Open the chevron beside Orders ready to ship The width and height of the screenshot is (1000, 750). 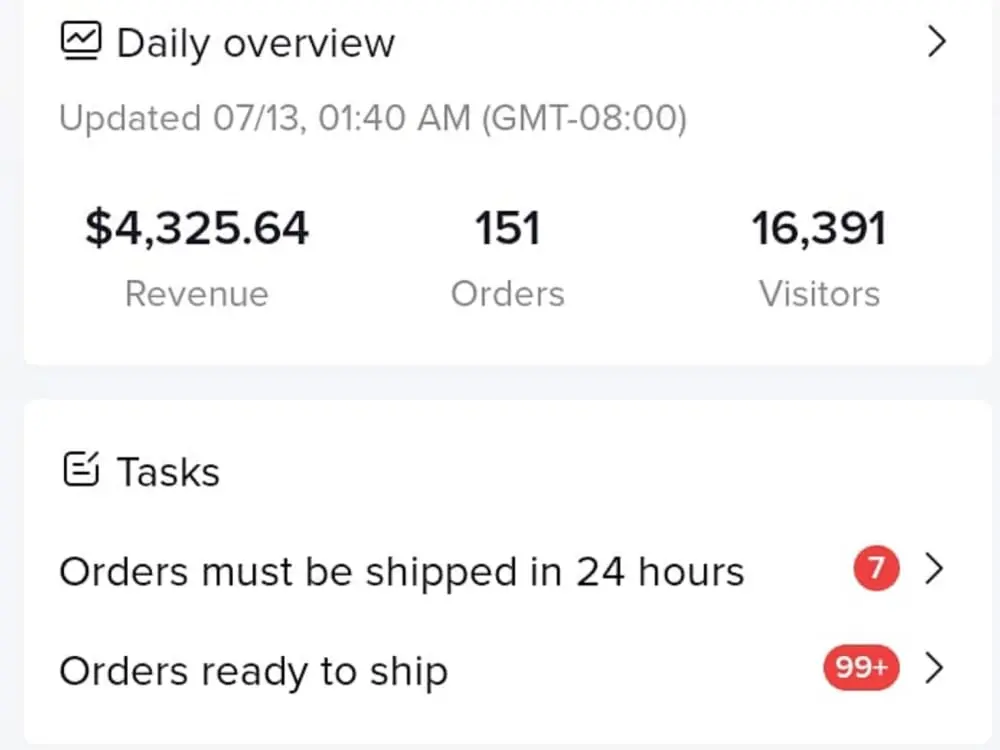point(935,669)
